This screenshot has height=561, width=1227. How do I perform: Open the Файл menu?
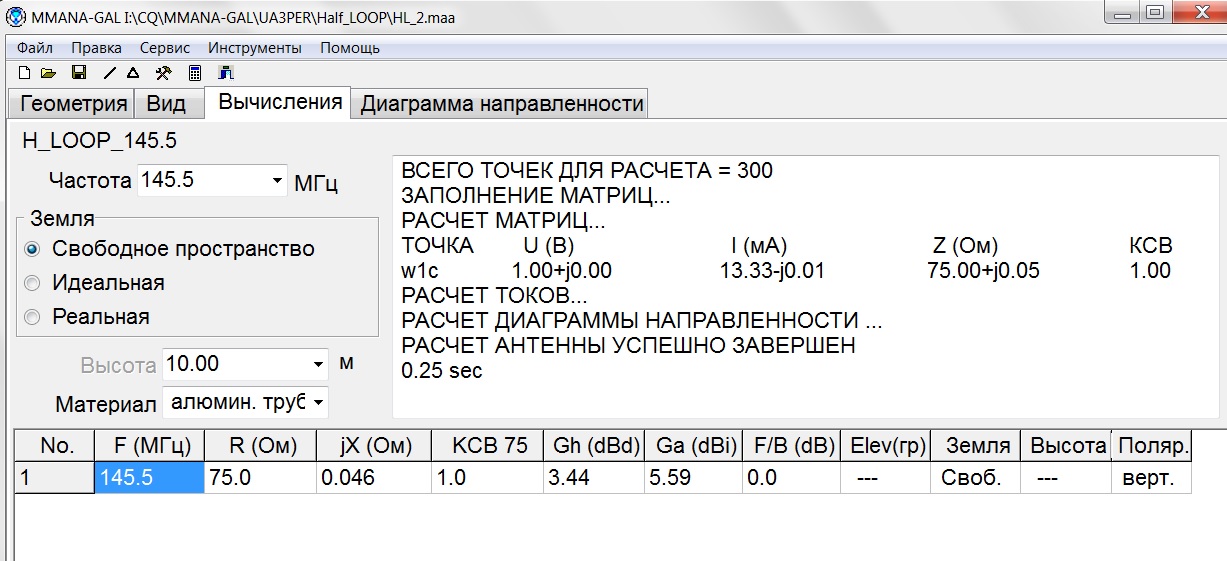click(35, 48)
